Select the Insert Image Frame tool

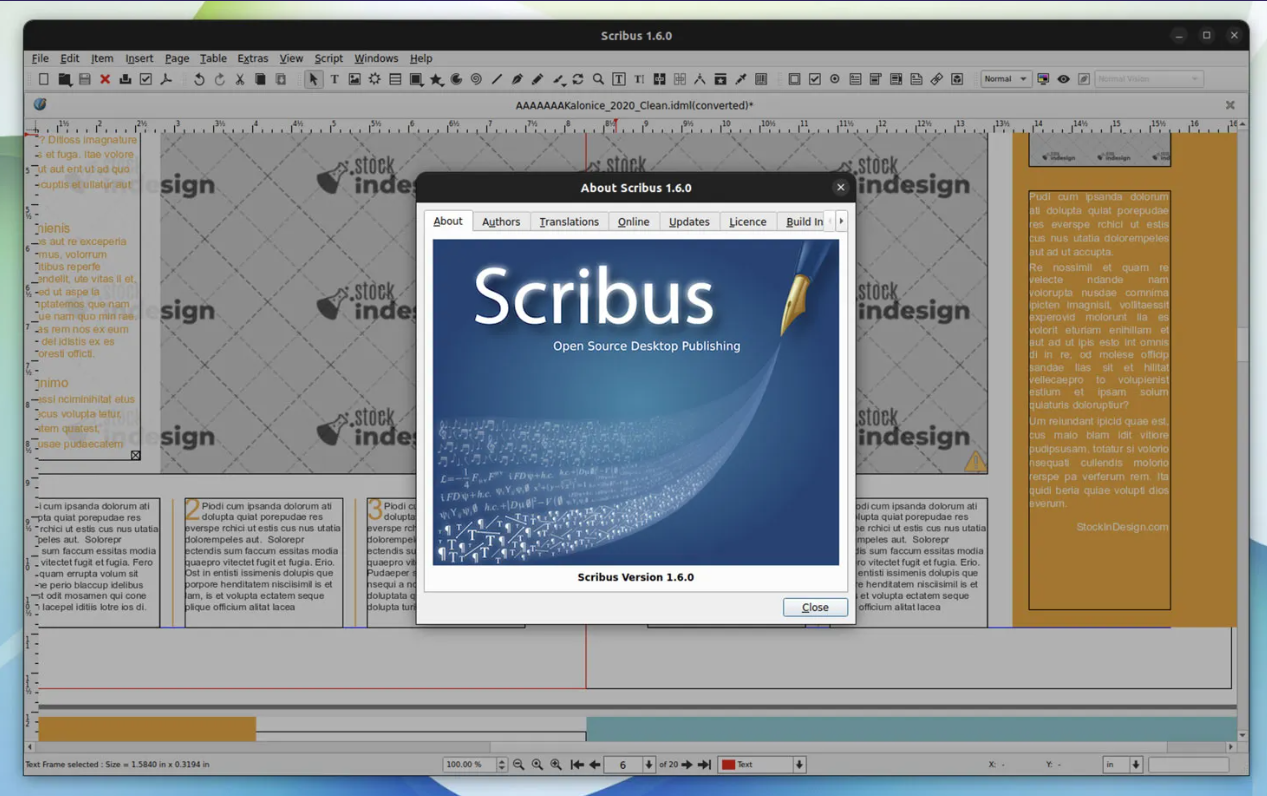coord(354,79)
